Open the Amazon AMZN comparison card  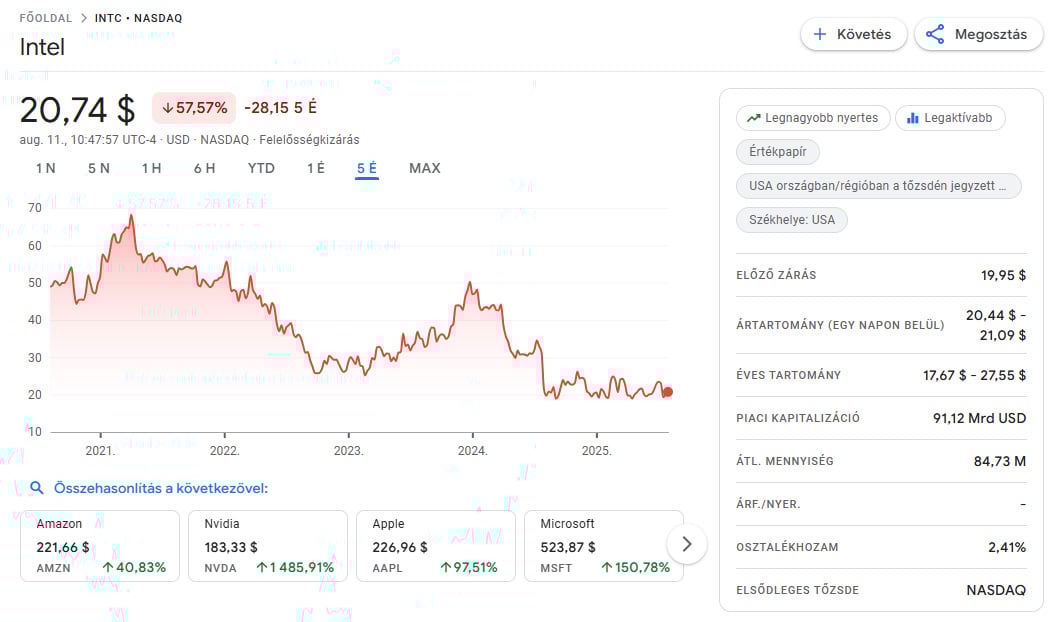click(x=100, y=546)
